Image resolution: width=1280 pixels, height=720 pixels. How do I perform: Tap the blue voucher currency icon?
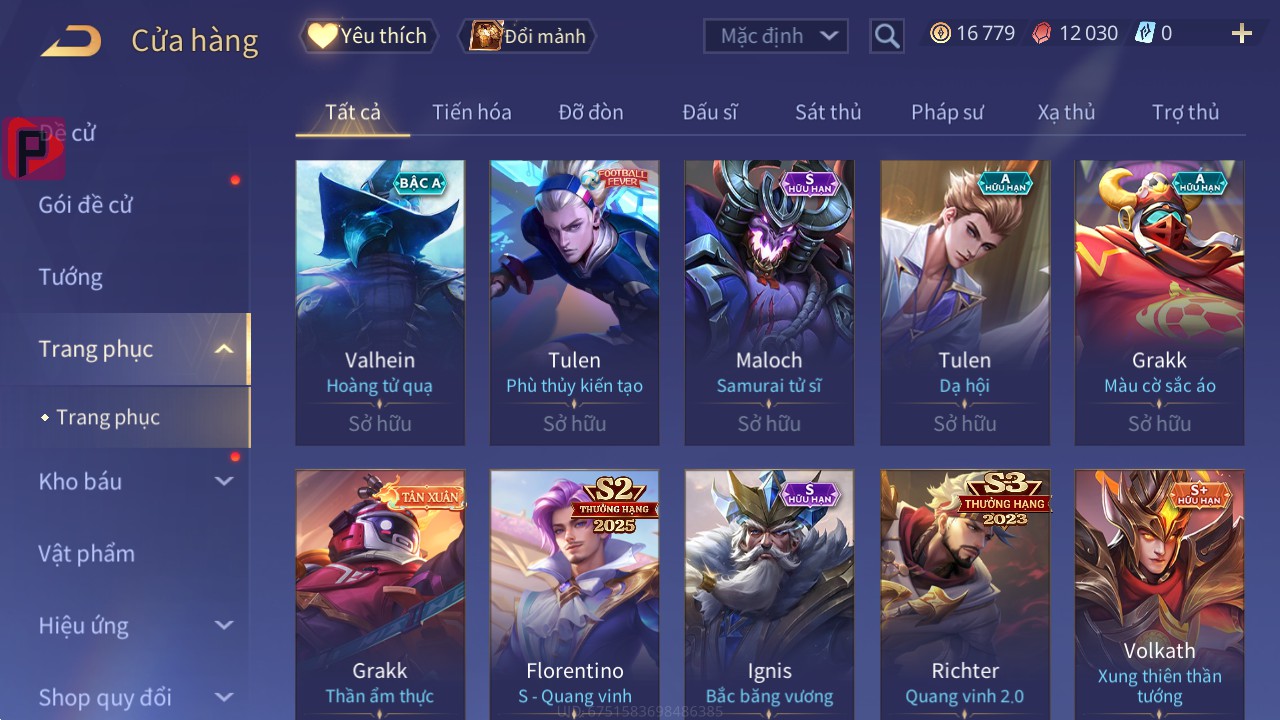1145,33
